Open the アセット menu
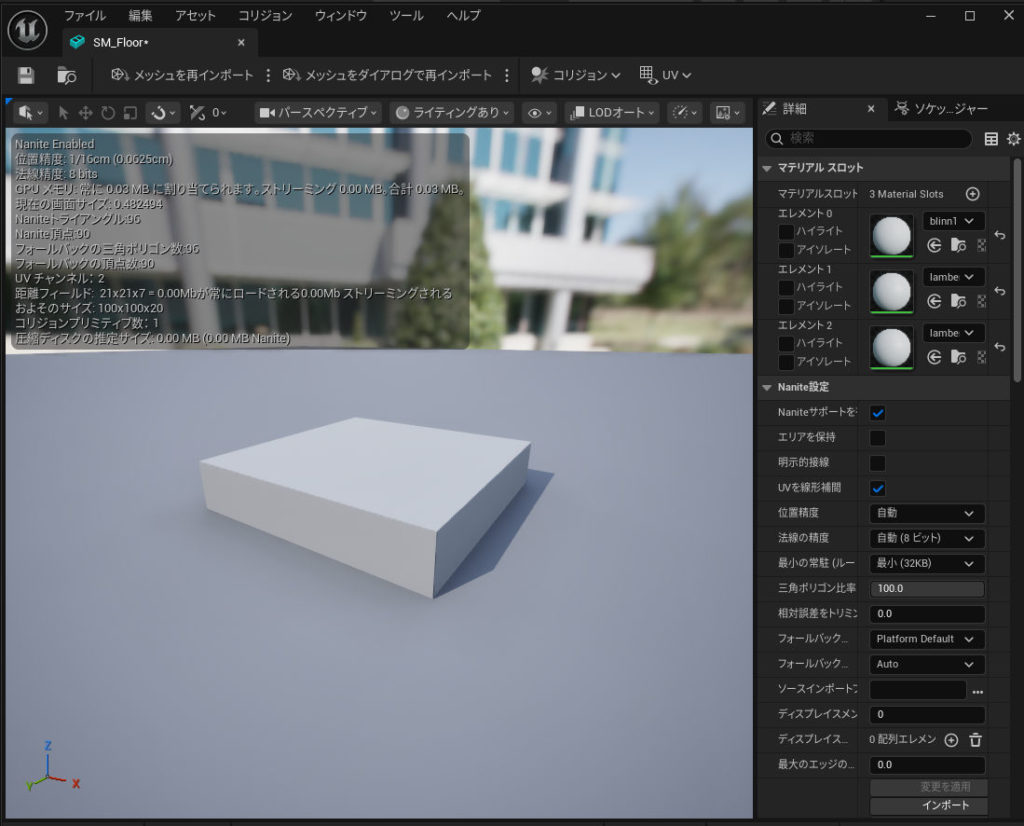The height and width of the screenshot is (826, 1024). point(195,16)
